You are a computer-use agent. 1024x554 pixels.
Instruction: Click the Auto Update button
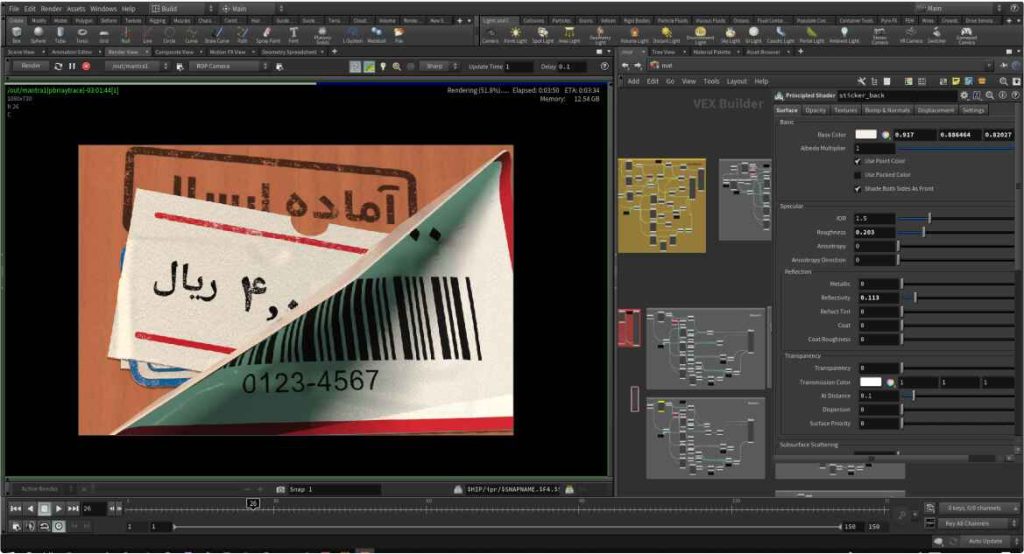tap(985, 541)
